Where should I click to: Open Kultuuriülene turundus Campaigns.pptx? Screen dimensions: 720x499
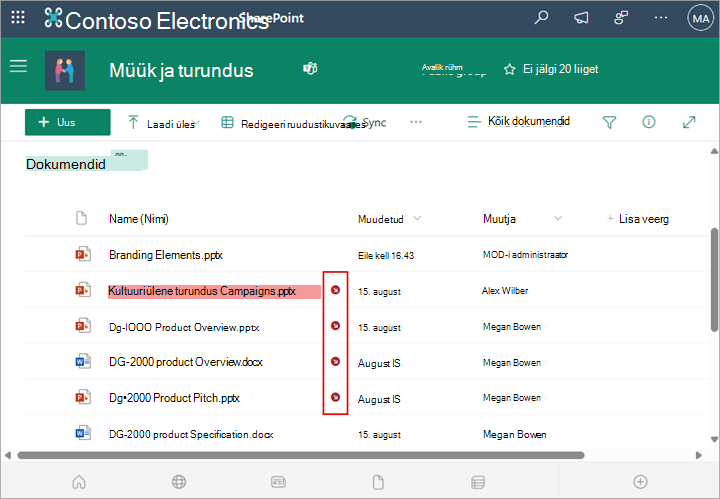202,291
